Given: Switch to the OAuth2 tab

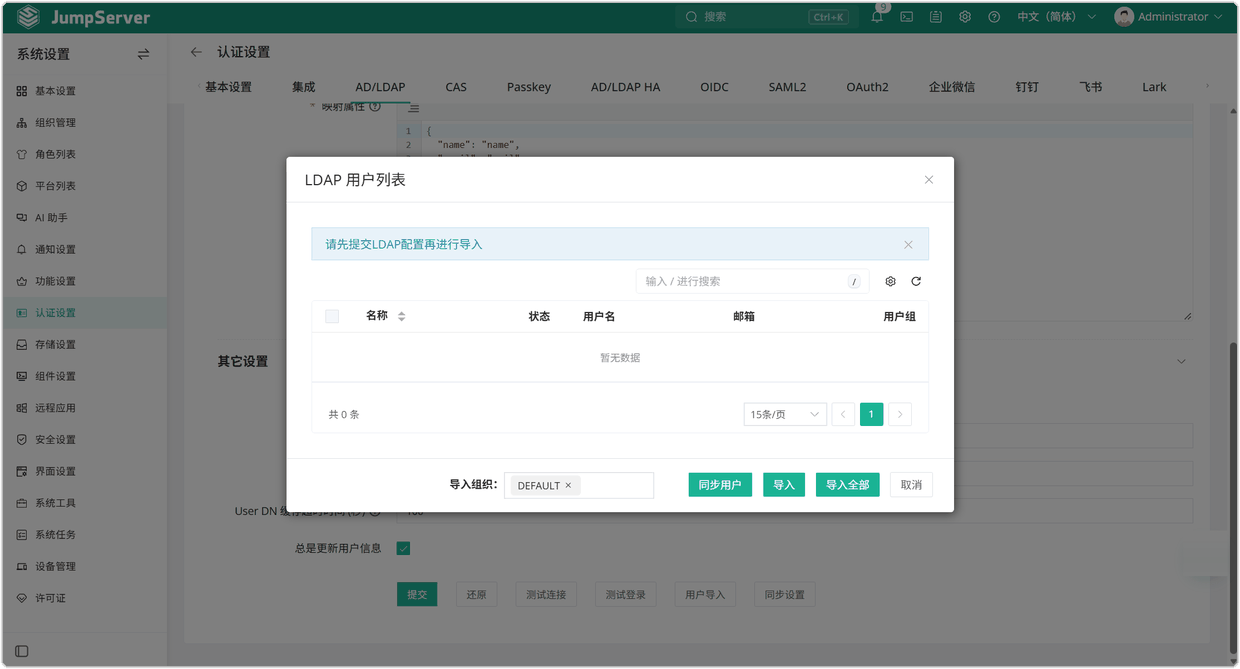Looking at the screenshot, I should (867, 87).
